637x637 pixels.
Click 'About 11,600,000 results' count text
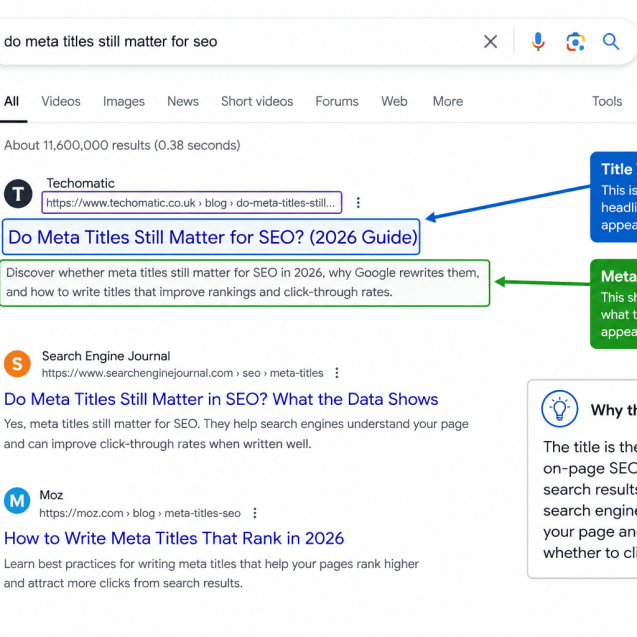click(122, 145)
